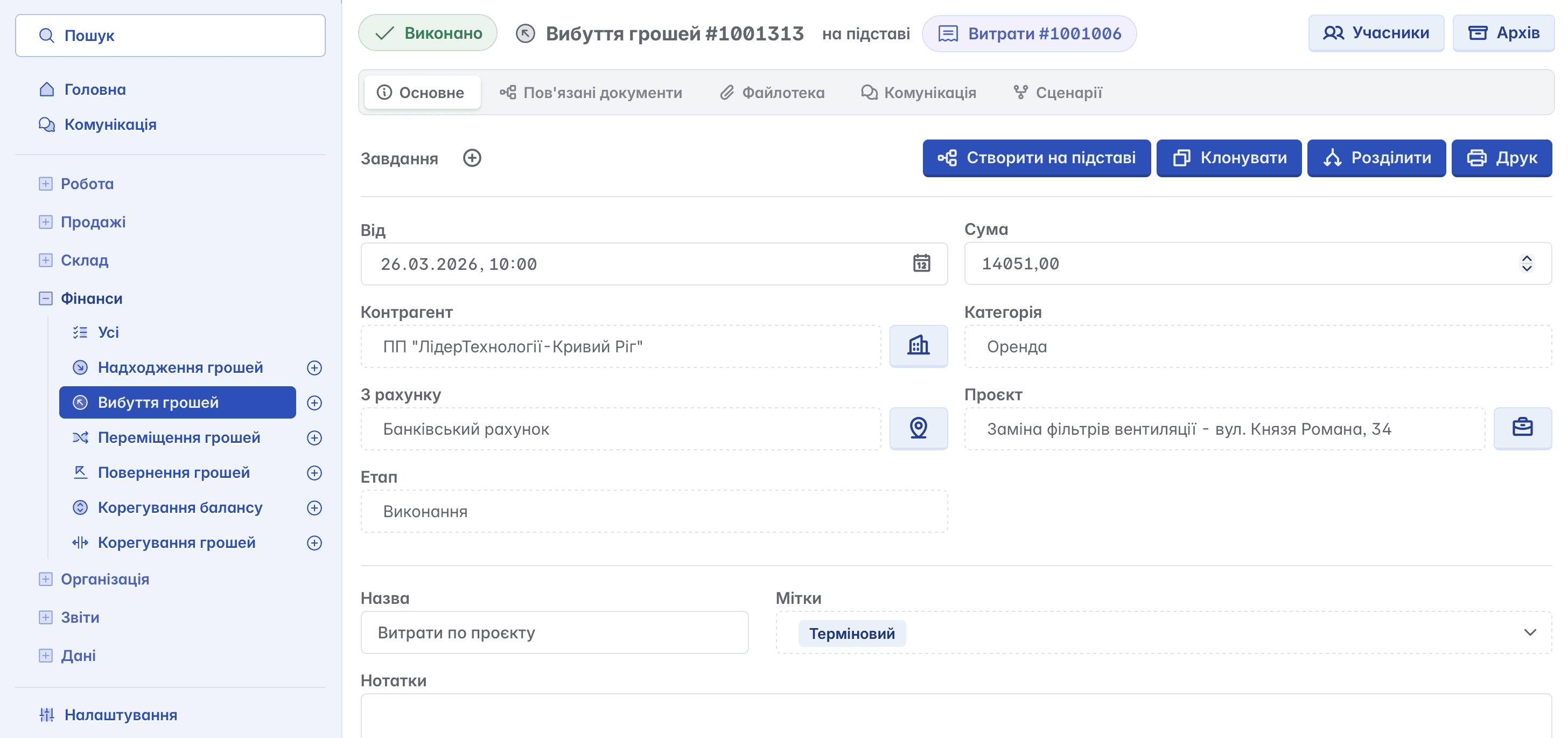Screen dimensions: 1568x738
Task: Click the Виконано status badge
Action: 428,33
